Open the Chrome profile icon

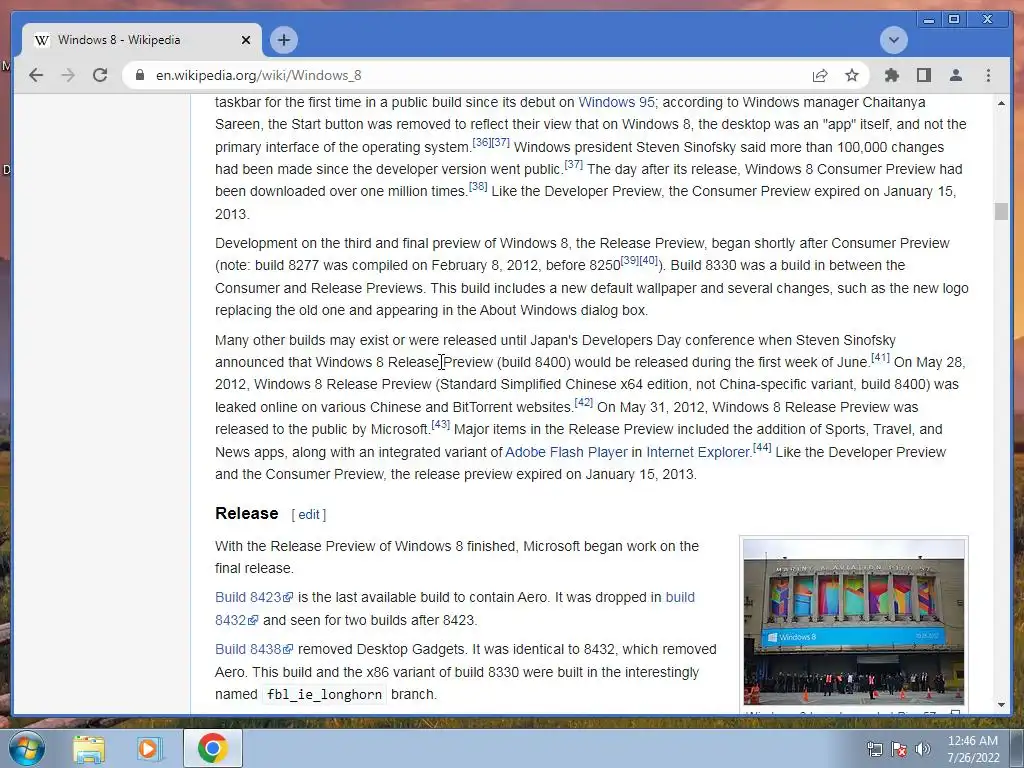955,75
